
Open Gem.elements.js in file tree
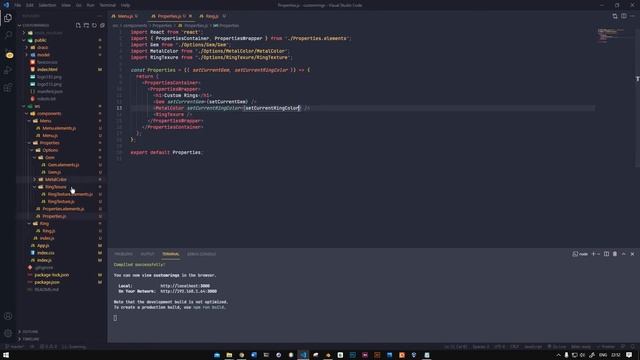tap(64, 165)
